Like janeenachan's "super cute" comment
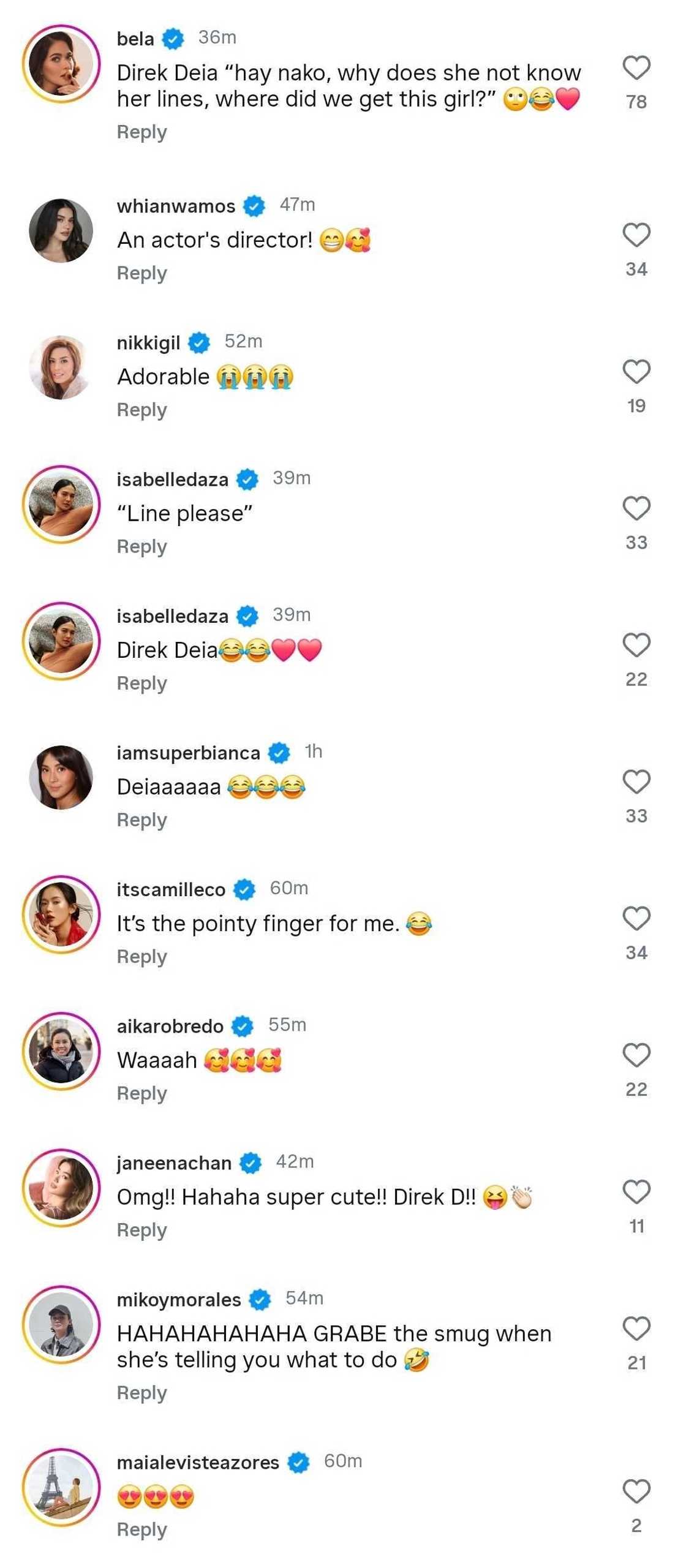 click(x=636, y=1192)
